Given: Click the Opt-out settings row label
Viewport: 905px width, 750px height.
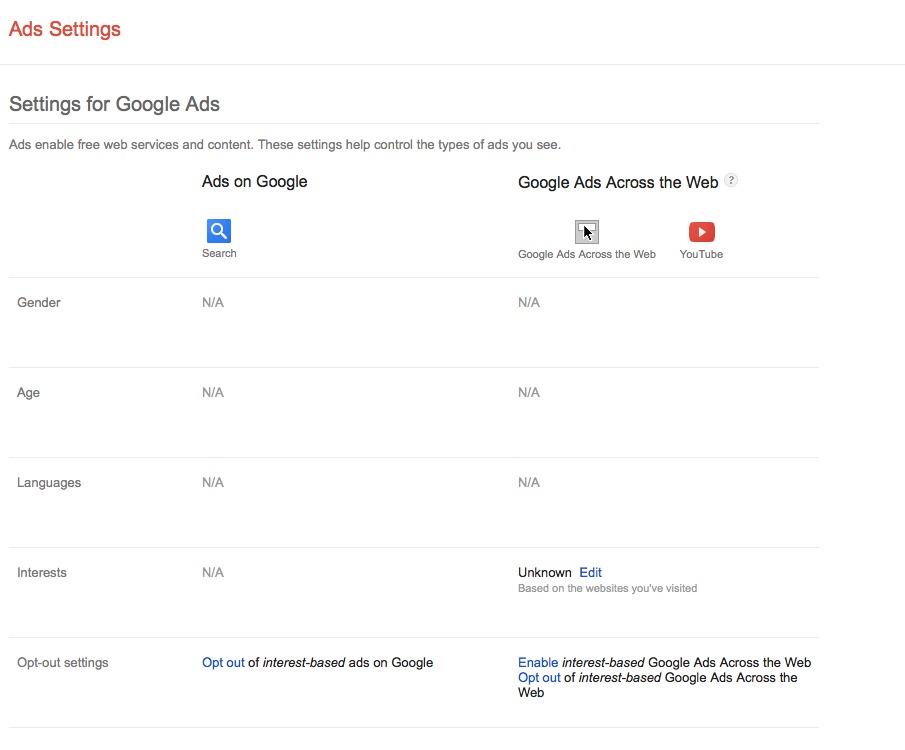Looking at the screenshot, I should [x=63, y=663].
